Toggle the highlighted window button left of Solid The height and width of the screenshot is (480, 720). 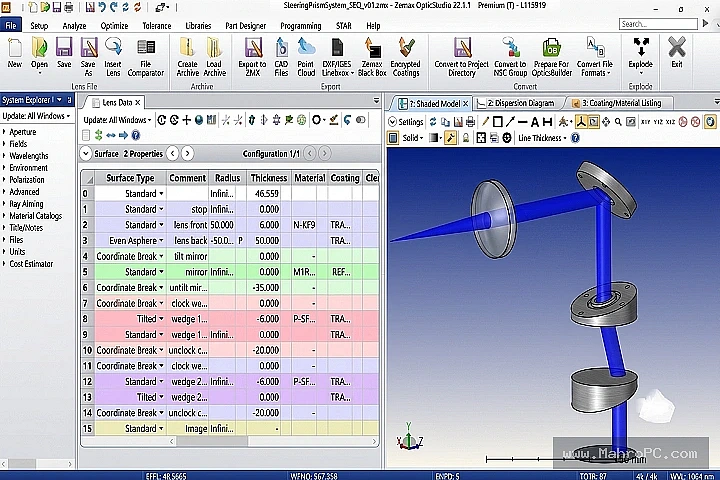[393, 138]
